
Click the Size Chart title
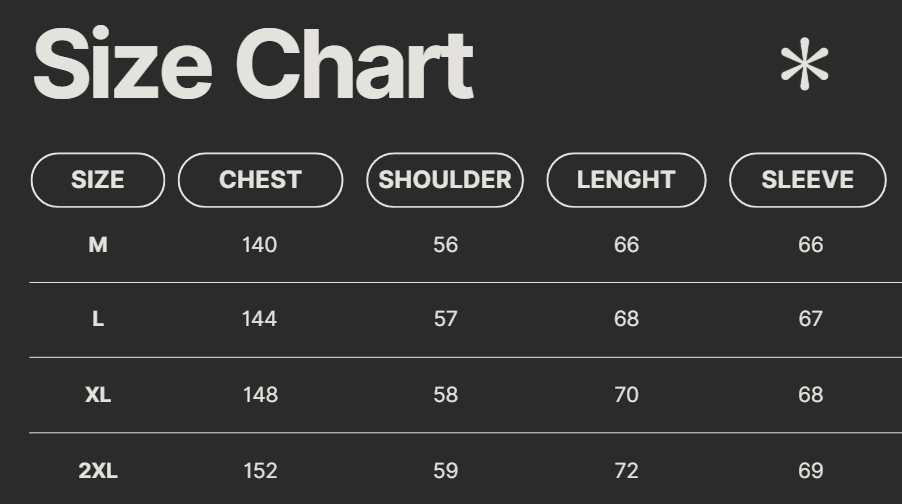(253, 66)
